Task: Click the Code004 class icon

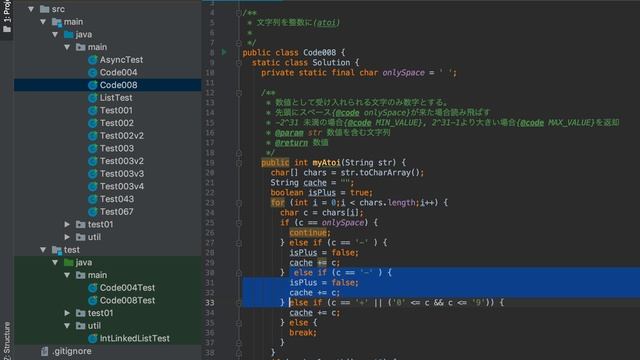Action: pos(93,72)
